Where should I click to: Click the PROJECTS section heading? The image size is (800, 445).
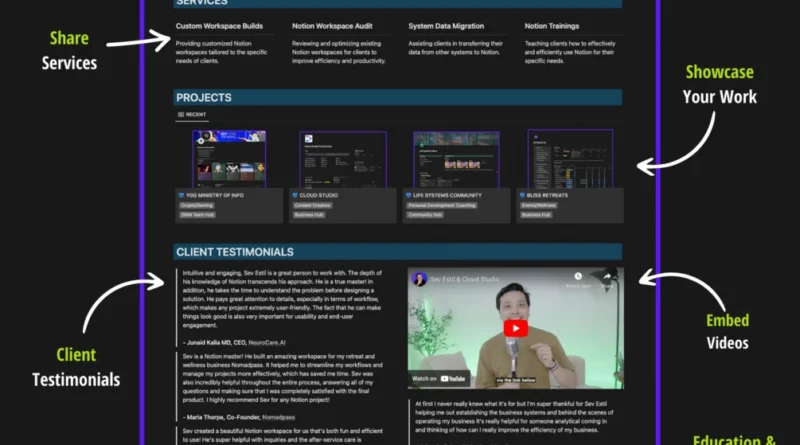[x=204, y=97]
